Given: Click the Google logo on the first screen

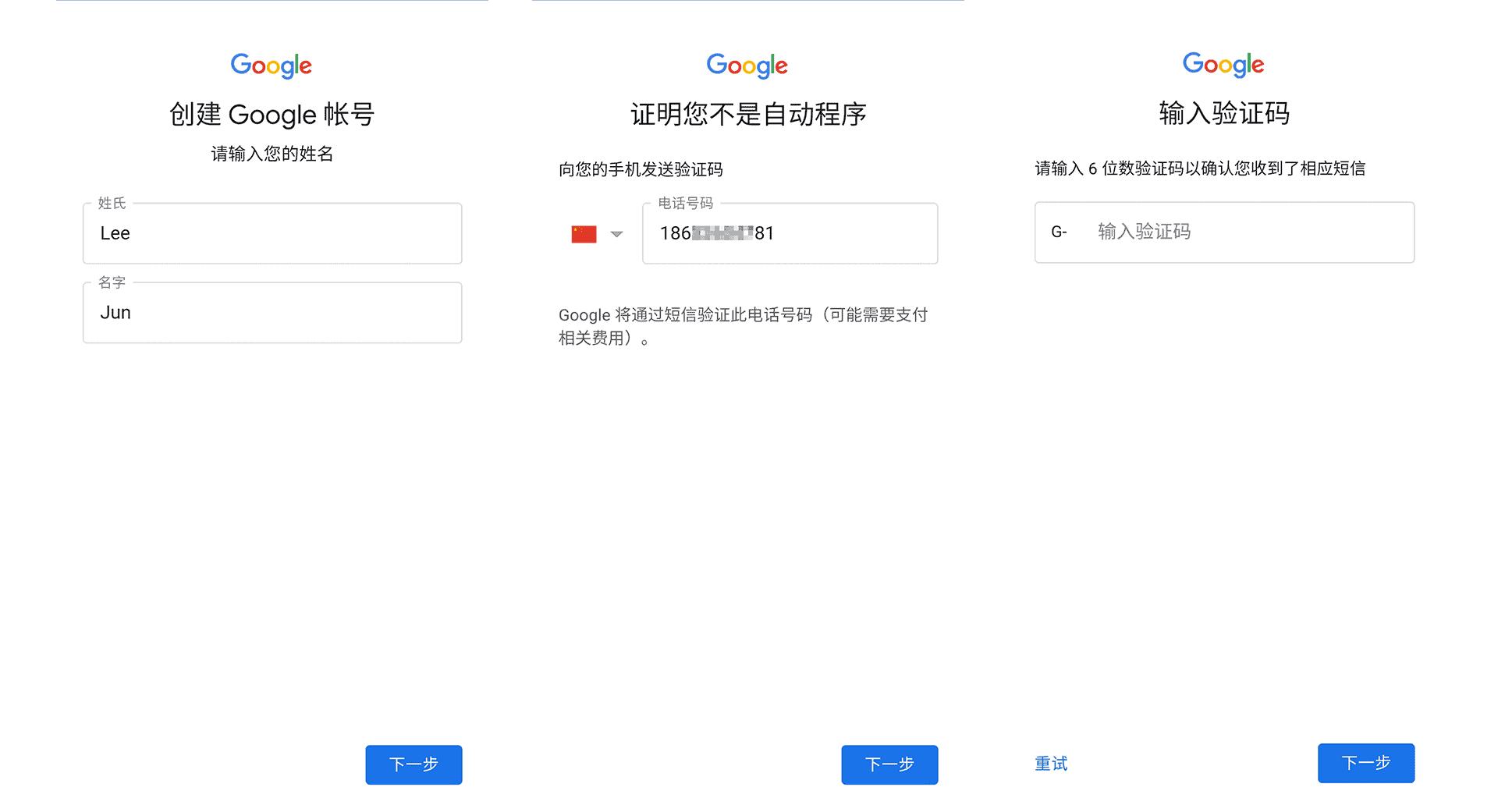Looking at the screenshot, I should click(x=272, y=66).
